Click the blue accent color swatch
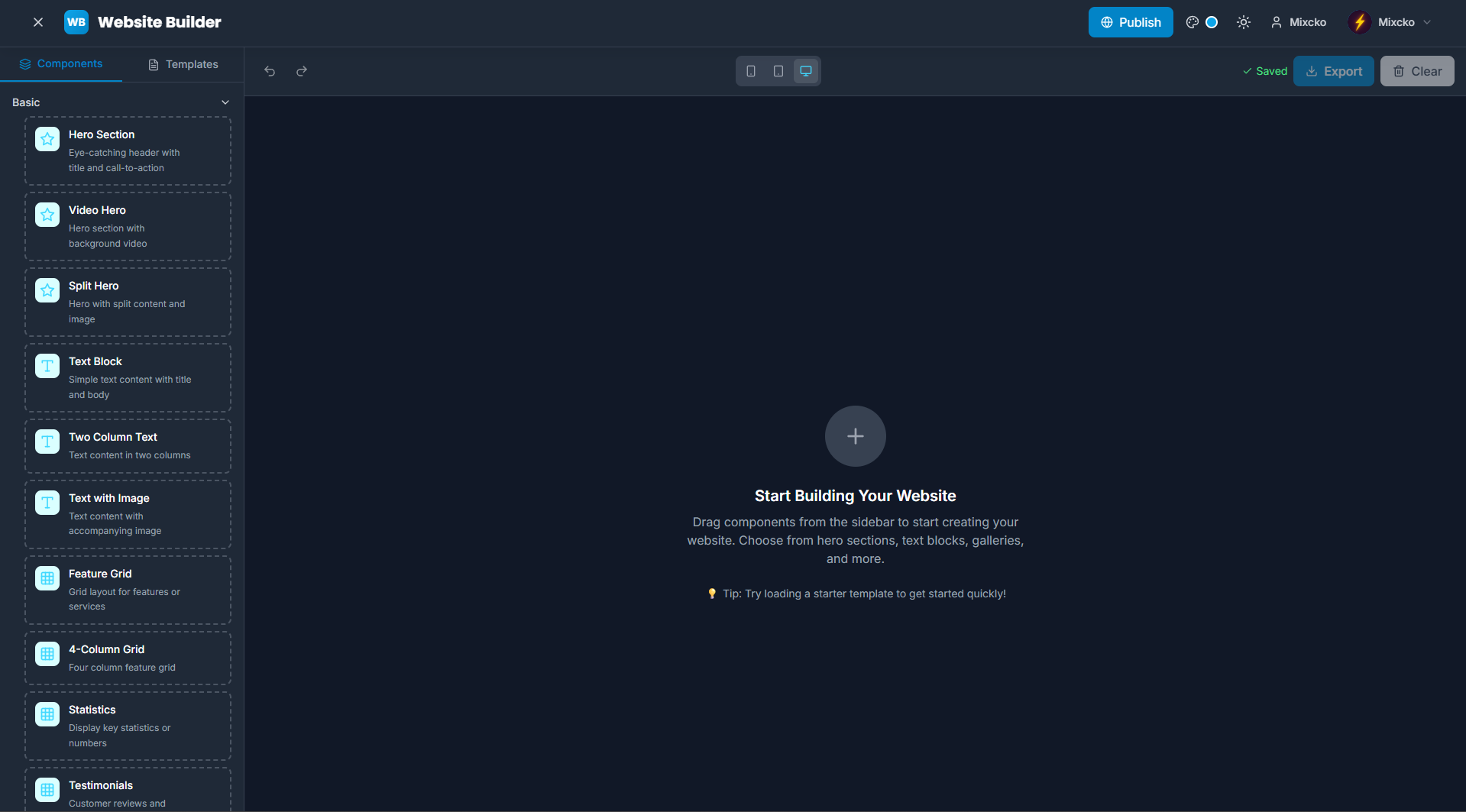This screenshot has width=1466, height=812. (1212, 22)
